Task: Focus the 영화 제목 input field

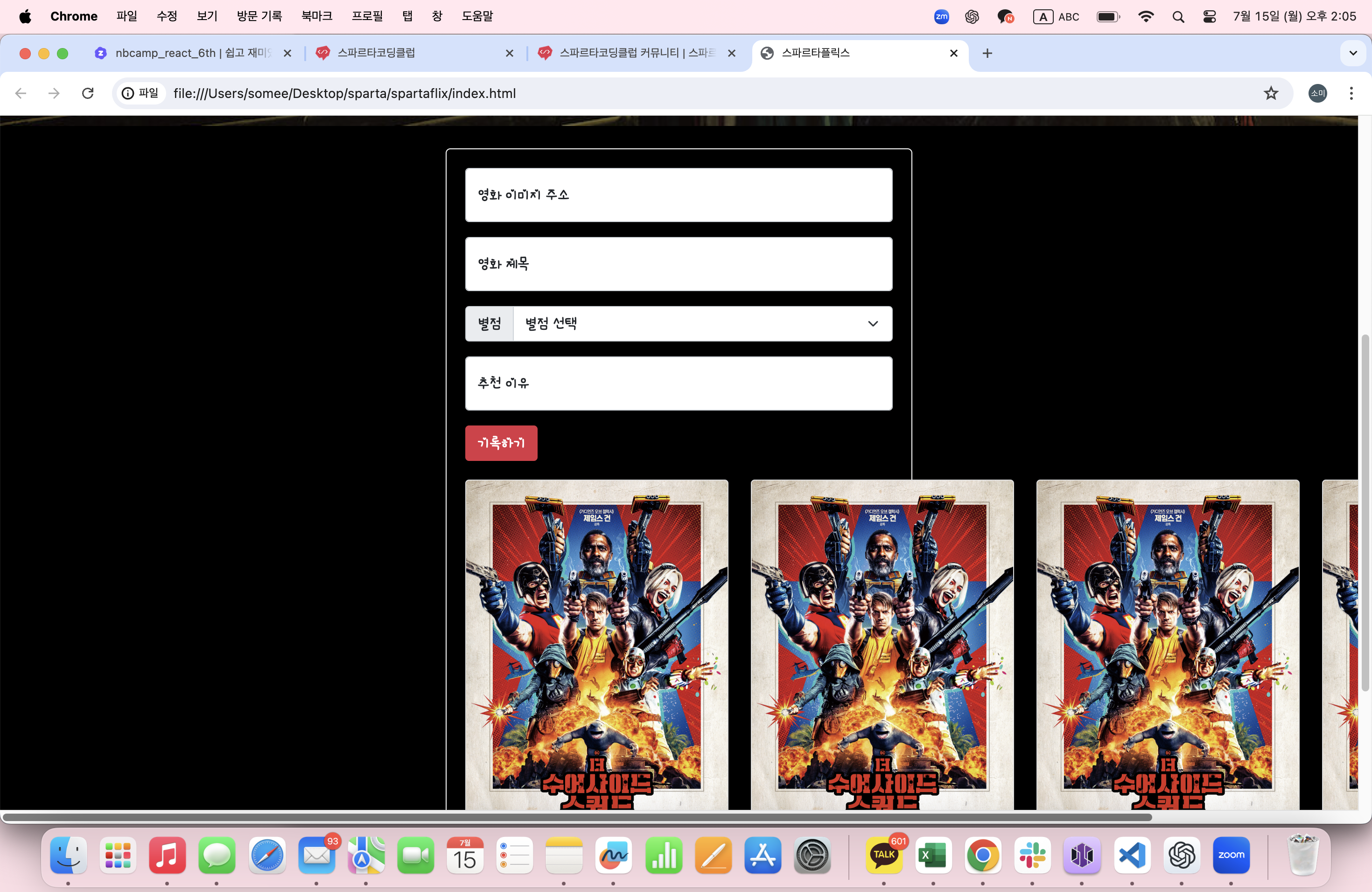Action: coord(679,264)
